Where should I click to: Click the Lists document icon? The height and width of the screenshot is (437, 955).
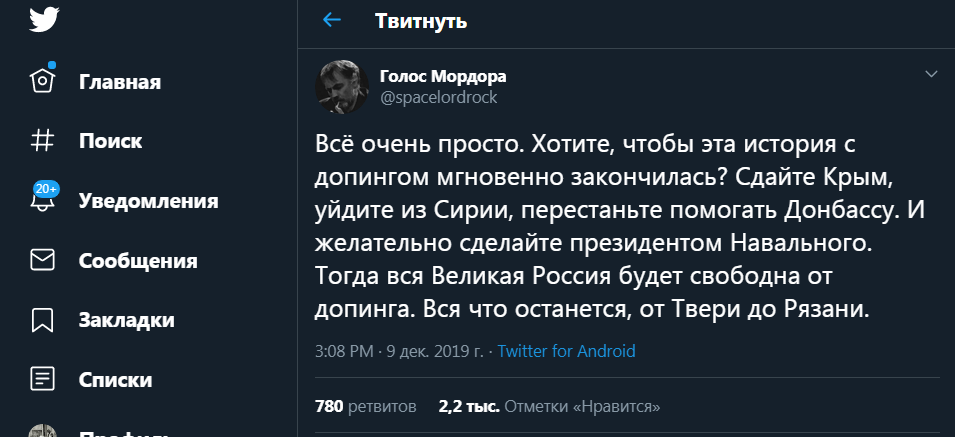[x=42, y=379]
